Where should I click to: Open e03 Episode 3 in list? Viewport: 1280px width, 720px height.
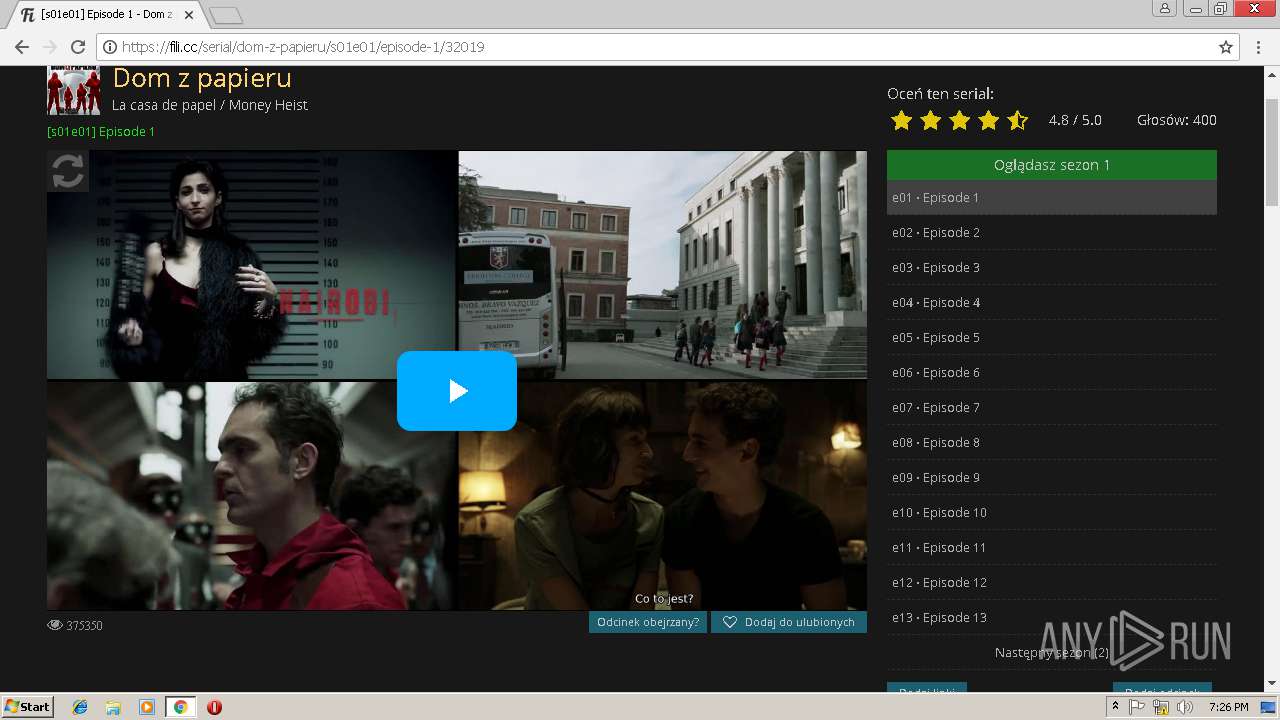(1052, 267)
